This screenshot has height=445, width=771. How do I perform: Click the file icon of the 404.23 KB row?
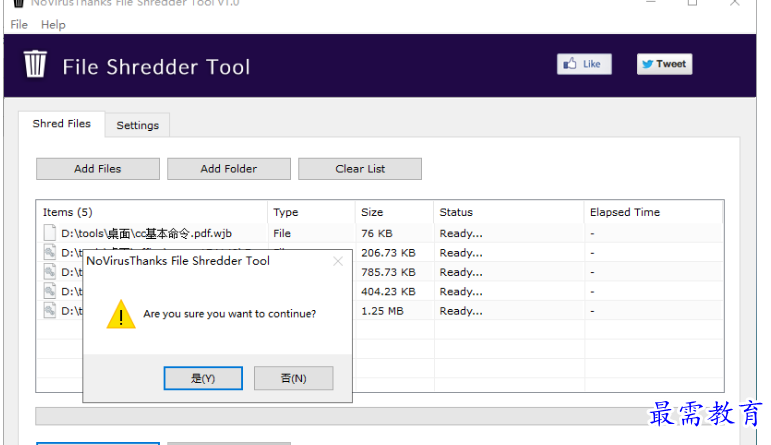[50, 291]
